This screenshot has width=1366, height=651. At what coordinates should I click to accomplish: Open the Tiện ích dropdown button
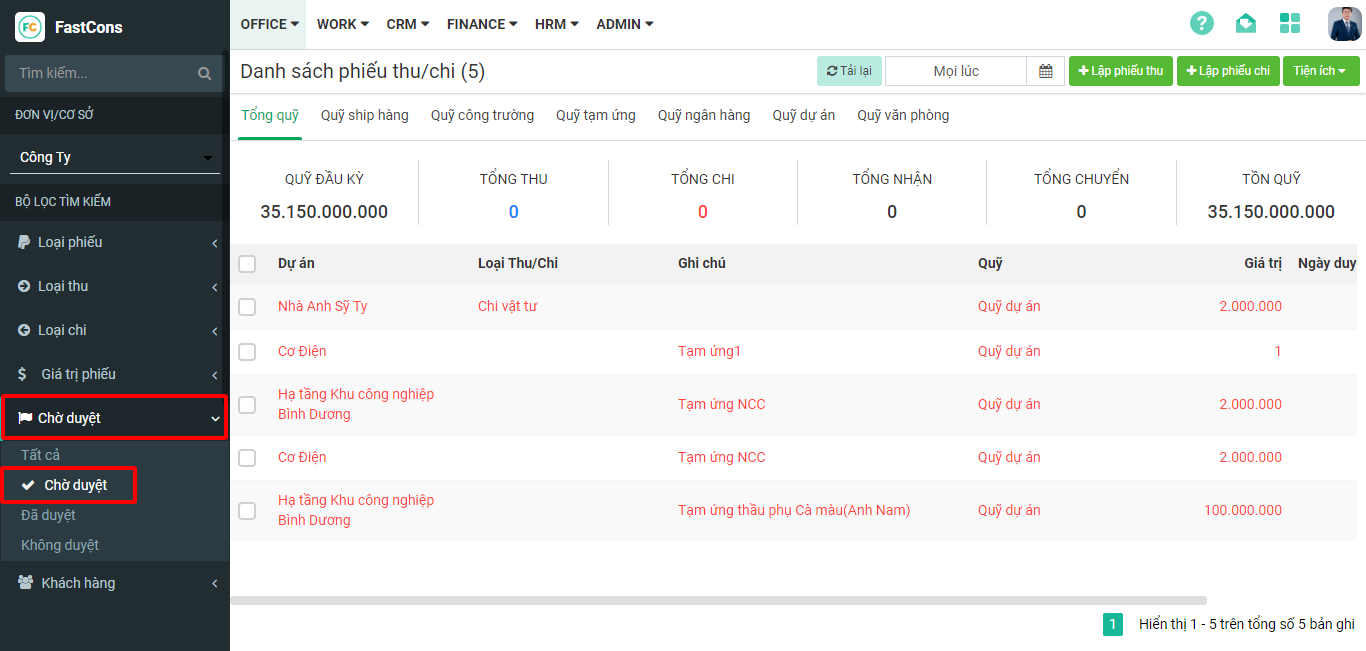tap(1320, 71)
